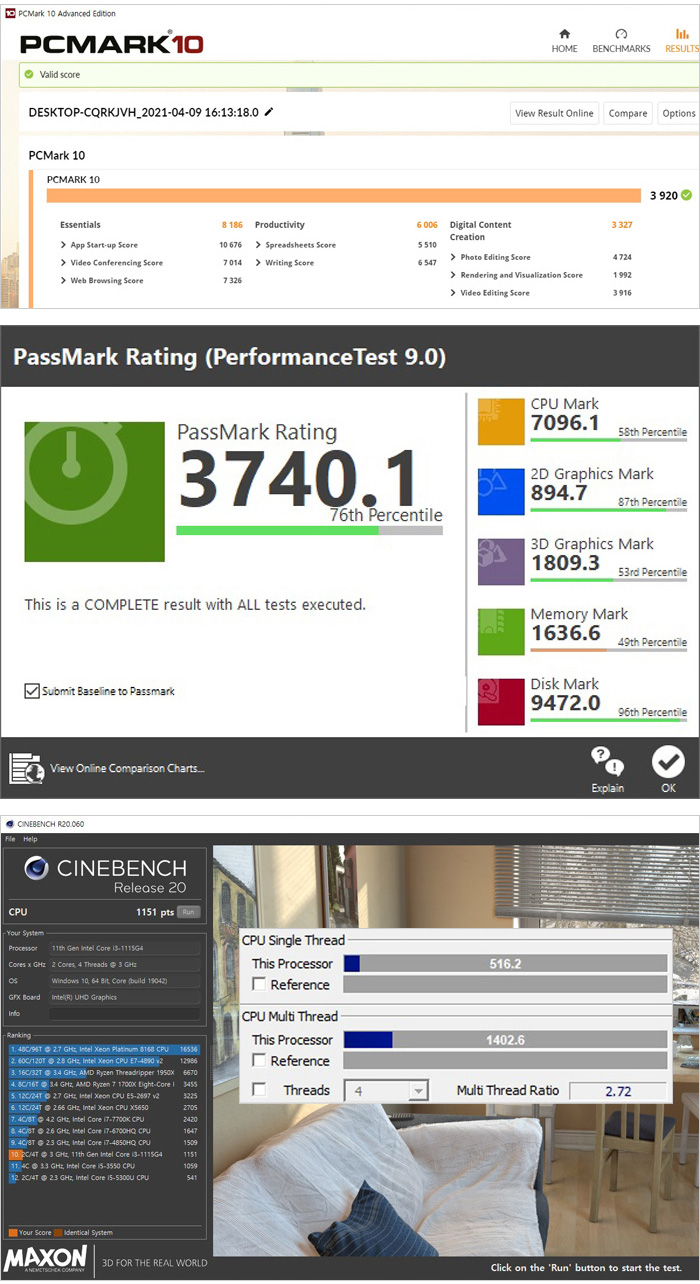Expand Video Editing Score row
The height and width of the screenshot is (1284, 700).
(454, 293)
